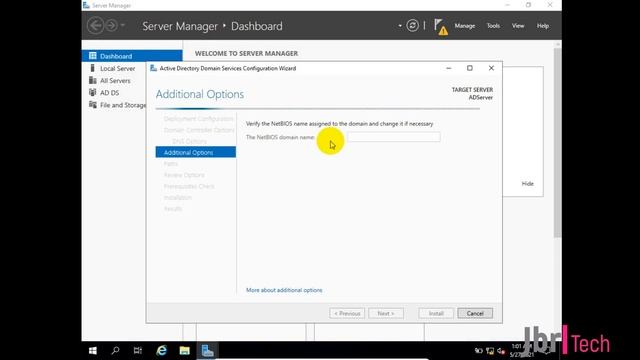The height and width of the screenshot is (360, 640).
Task: Select Dashboard in the sidebar
Action: [132, 56]
